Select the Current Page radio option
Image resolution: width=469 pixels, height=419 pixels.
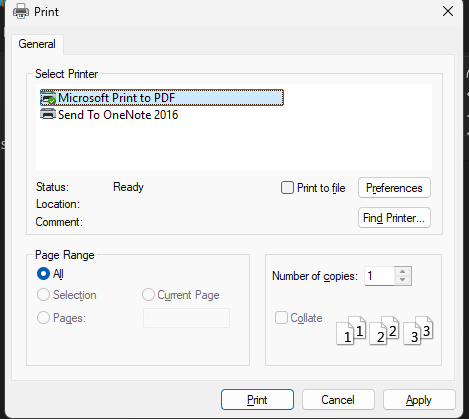tap(148, 295)
